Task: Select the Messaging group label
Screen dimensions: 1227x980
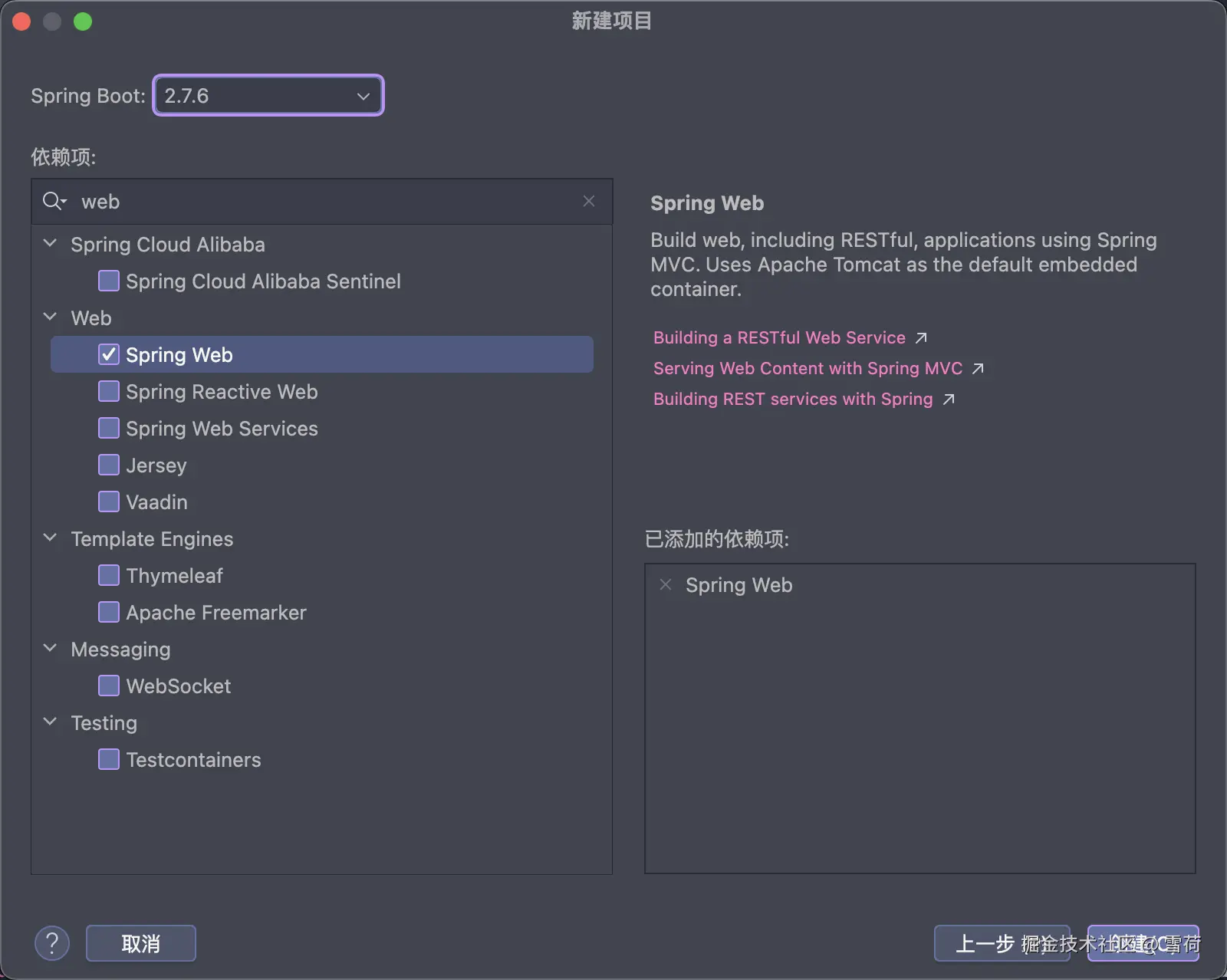Action: point(120,649)
